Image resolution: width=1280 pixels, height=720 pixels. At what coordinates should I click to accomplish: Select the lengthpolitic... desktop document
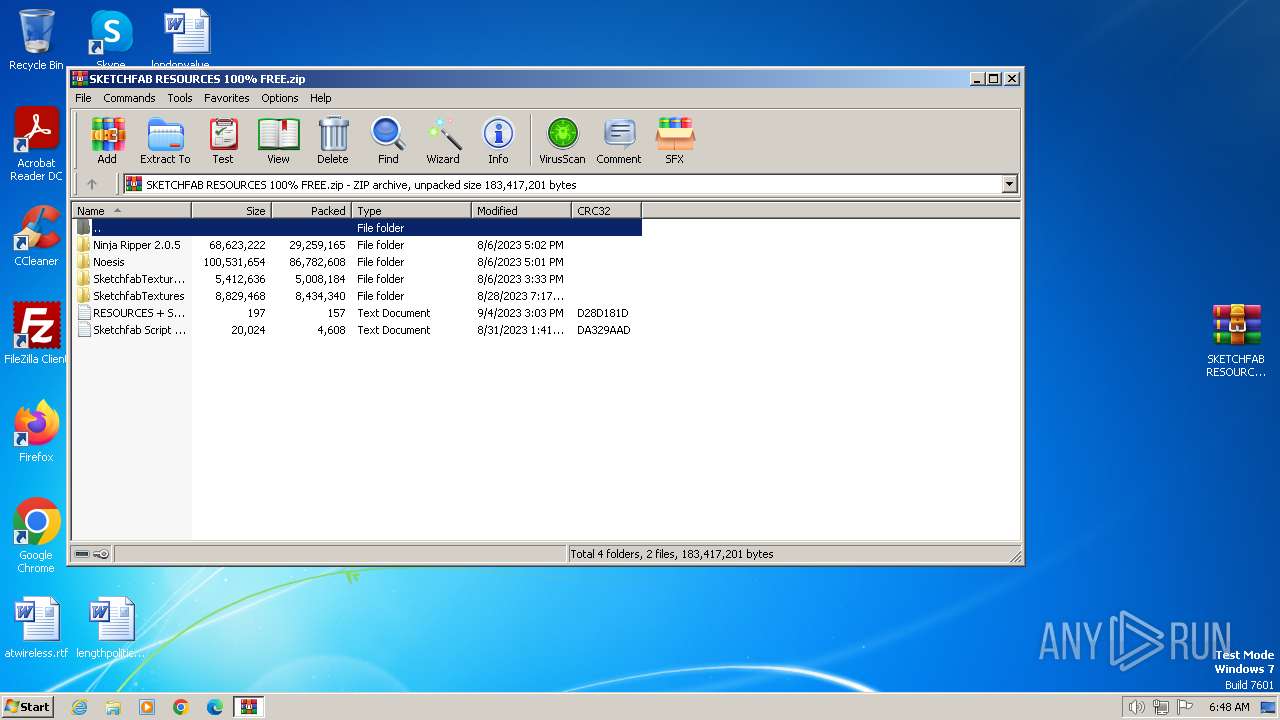[x=111, y=628]
